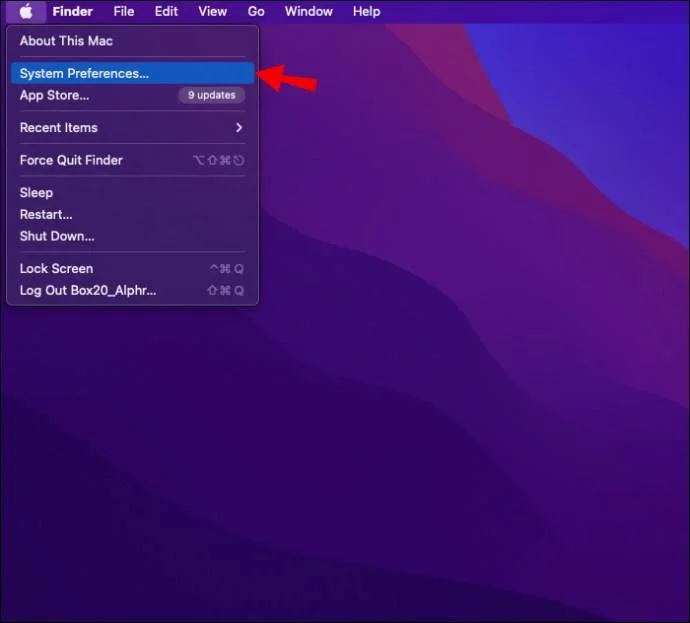Click the 9 updates badge
The width and height of the screenshot is (690, 623).
pos(212,95)
